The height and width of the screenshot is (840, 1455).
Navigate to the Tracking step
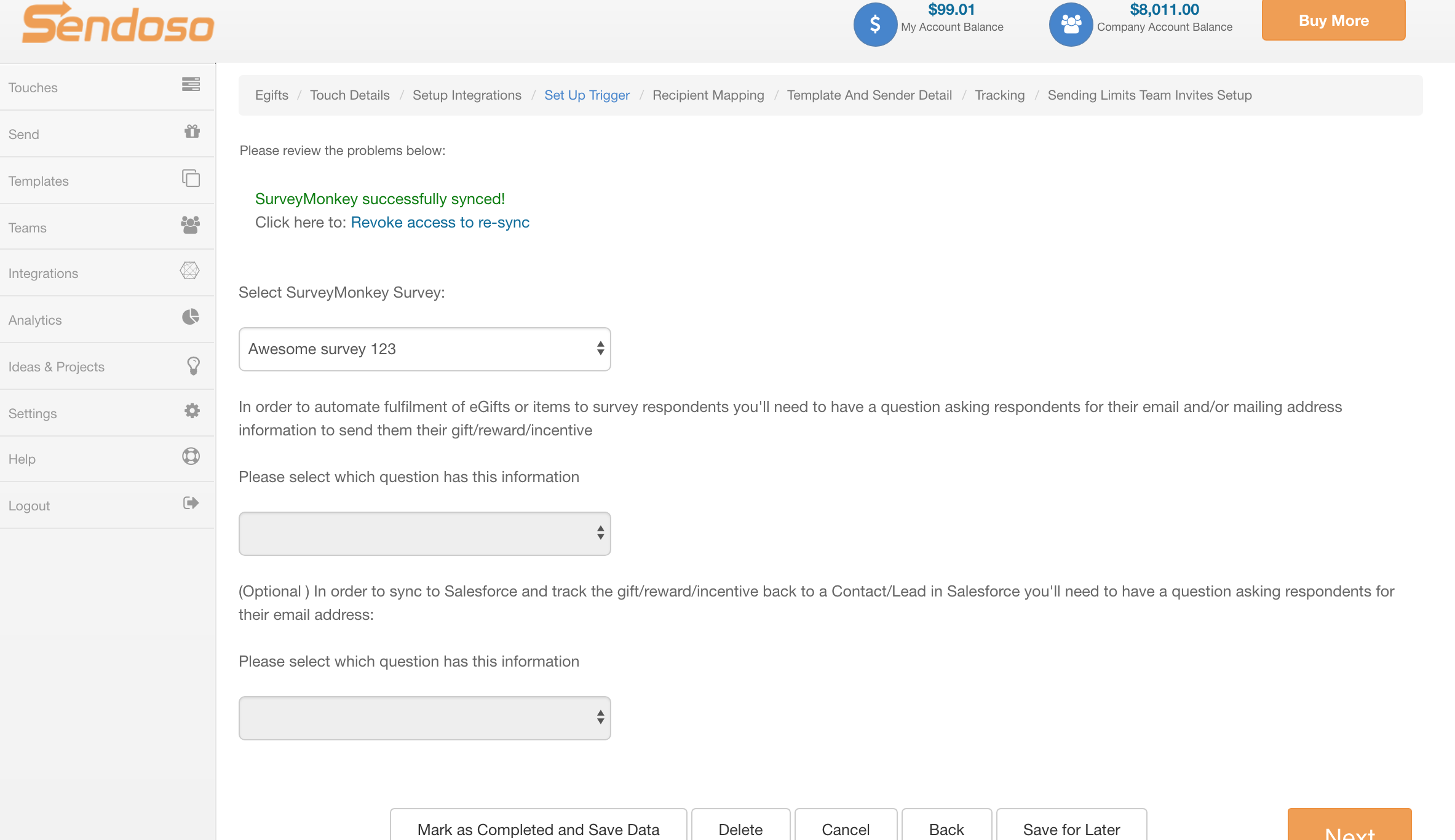[x=999, y=95]
